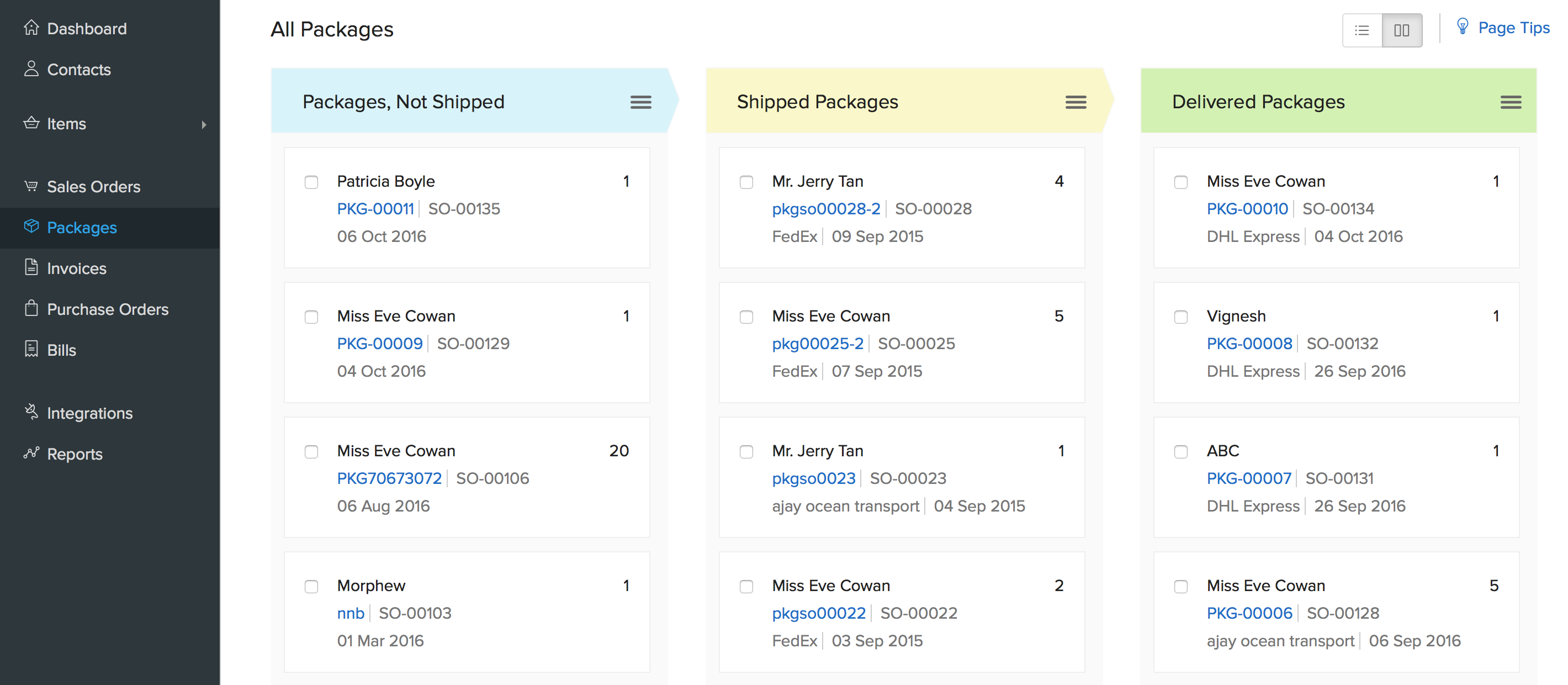The height and width of the screenshot is (685, 1568).
Task: Open Packages, Not Shipped column menu
Action: 640,102
